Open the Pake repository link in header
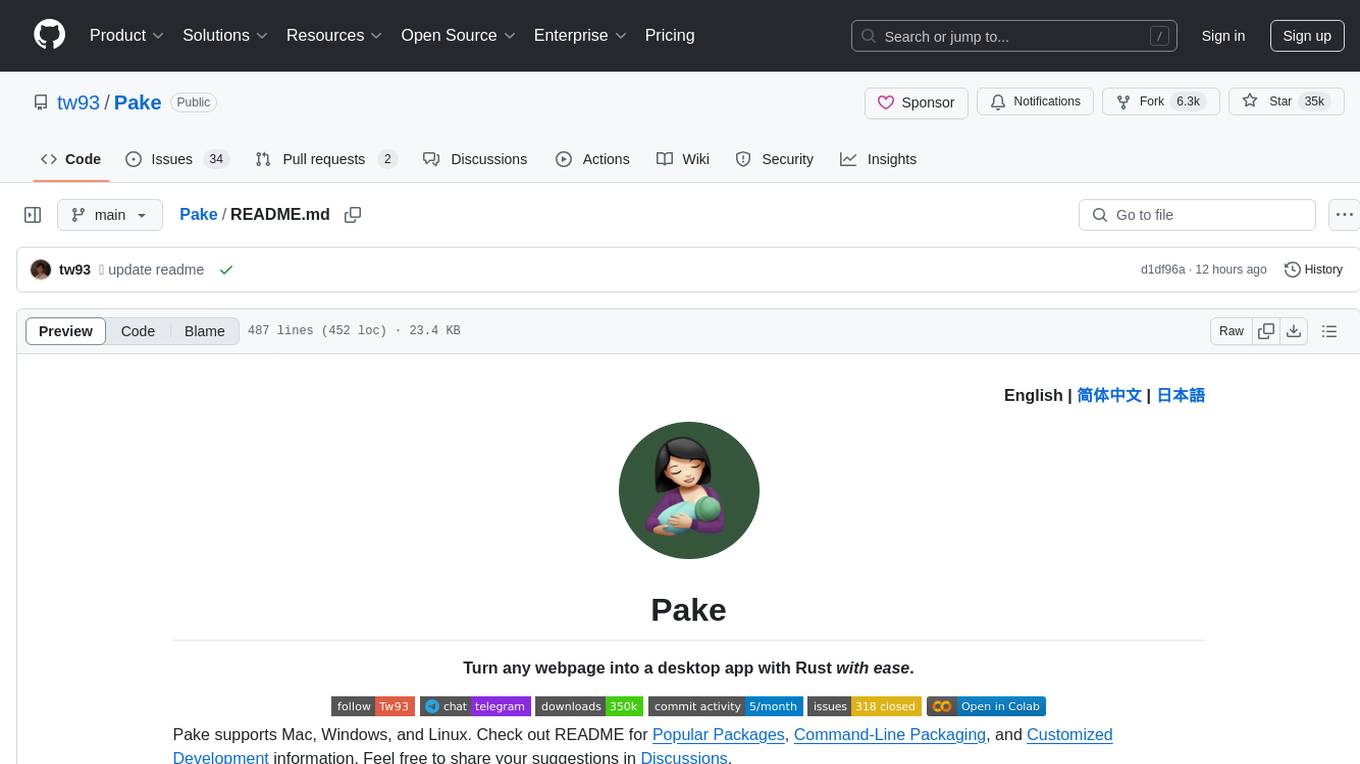Image resolution: width=1360 pixels, height=764 pixels. pos(138,102)
